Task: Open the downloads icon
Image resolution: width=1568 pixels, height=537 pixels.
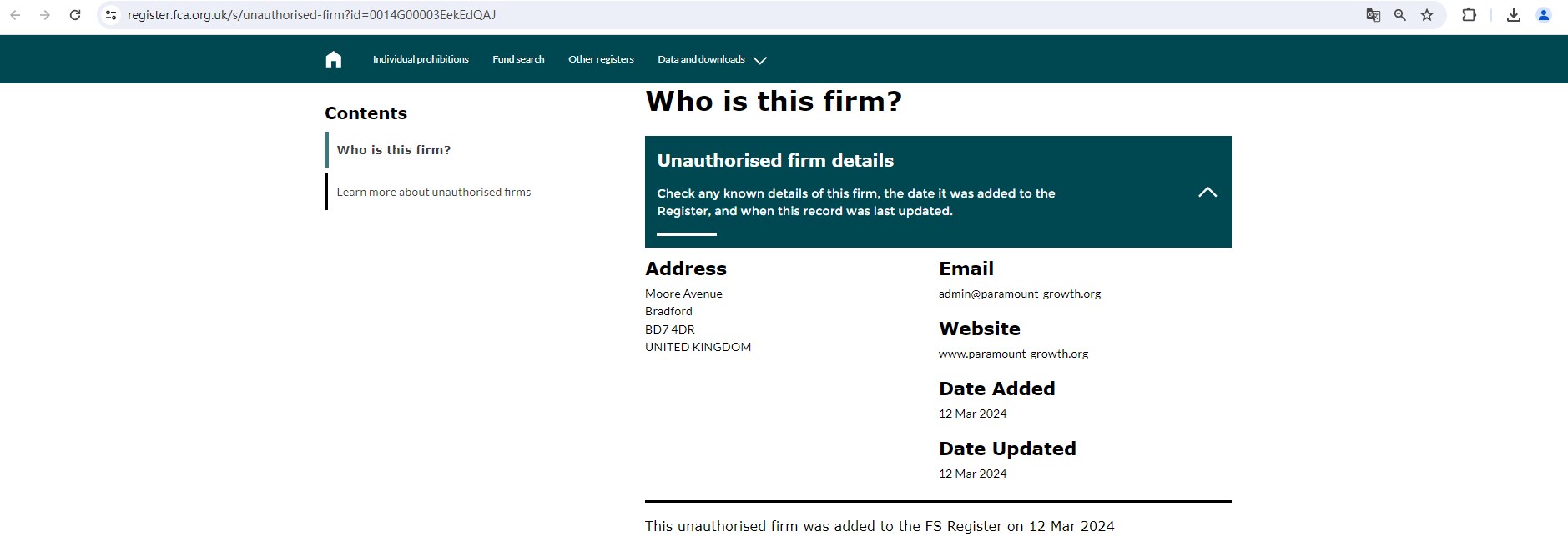Action: click(x=1513, y=15)
